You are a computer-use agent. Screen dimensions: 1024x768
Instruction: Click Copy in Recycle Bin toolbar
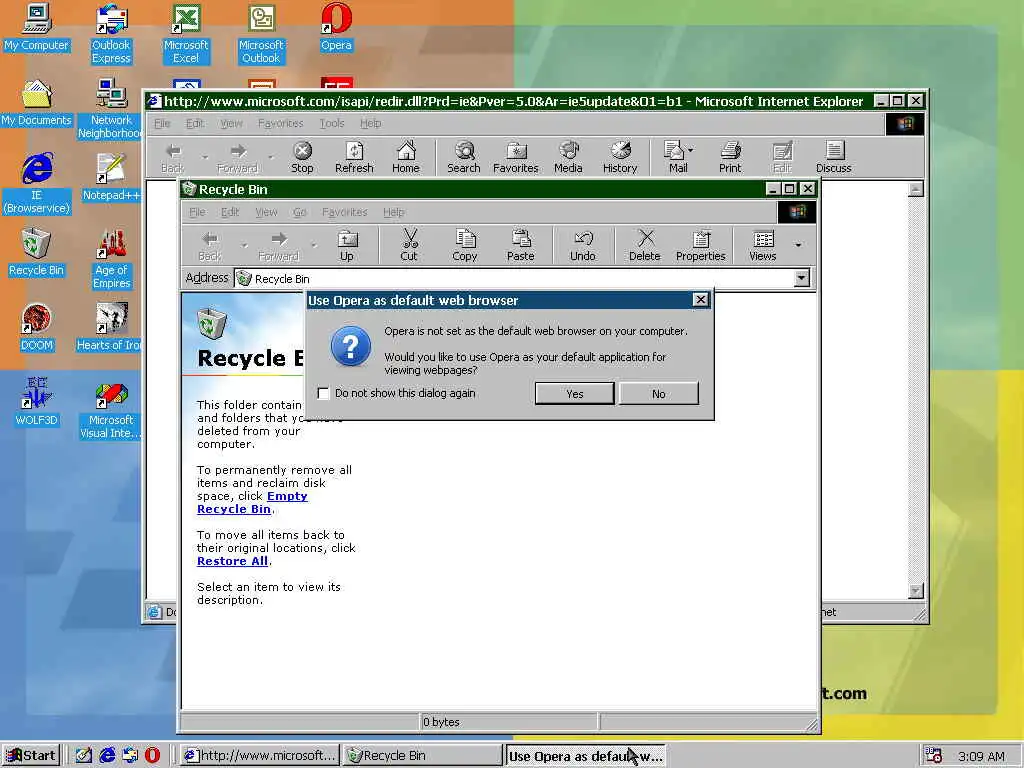coord(465,246)
